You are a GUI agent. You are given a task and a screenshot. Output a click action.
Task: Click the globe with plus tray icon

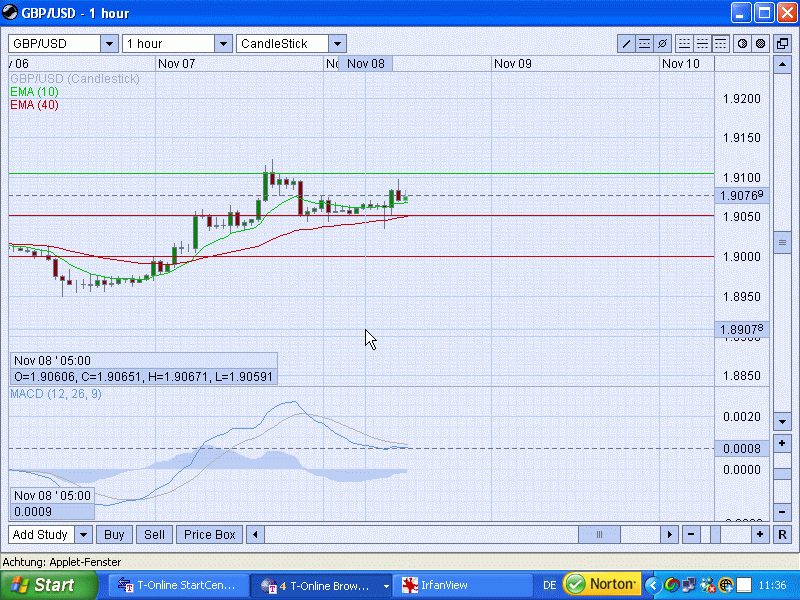coord(726,585)
